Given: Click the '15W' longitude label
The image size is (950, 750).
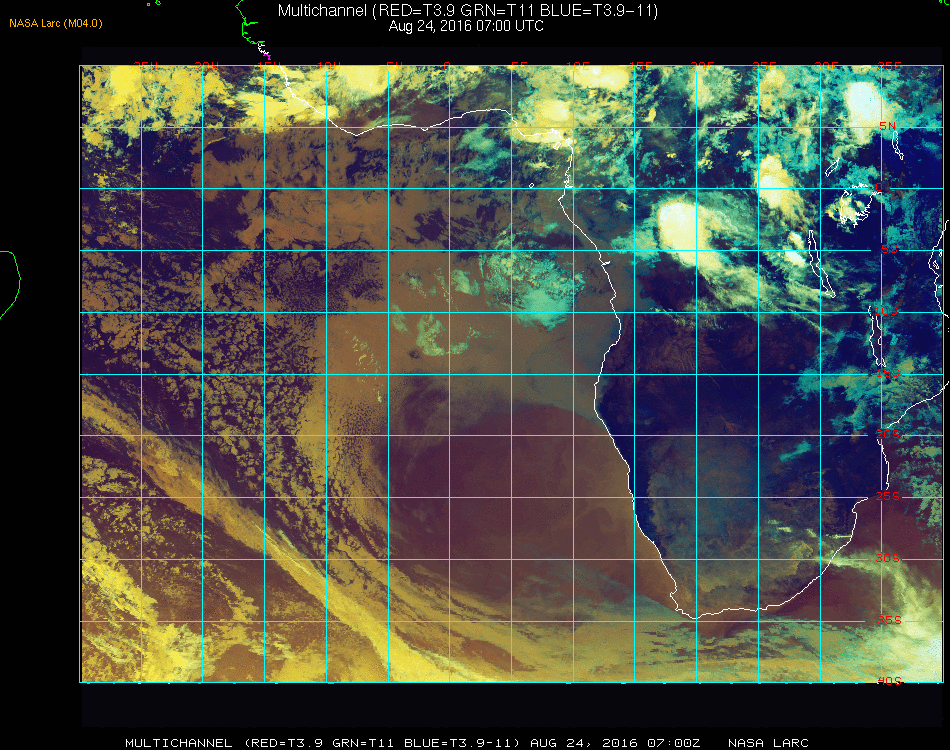Looking at the screenshot, I should coord(268,66).
